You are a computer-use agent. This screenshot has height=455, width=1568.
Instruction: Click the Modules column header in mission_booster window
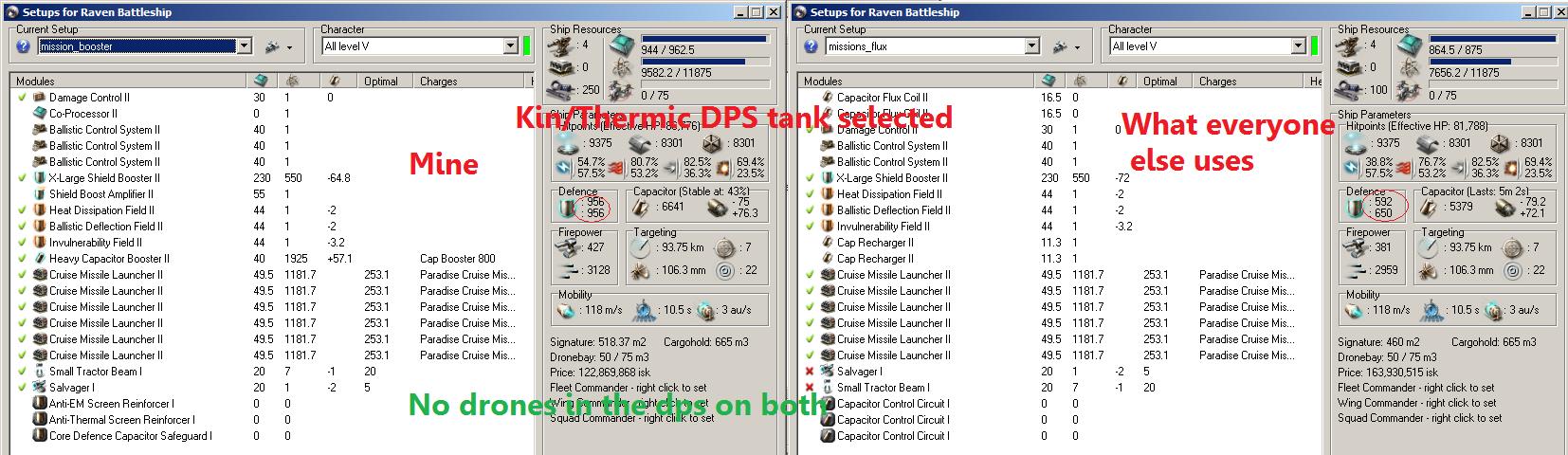tap(128, 81)
